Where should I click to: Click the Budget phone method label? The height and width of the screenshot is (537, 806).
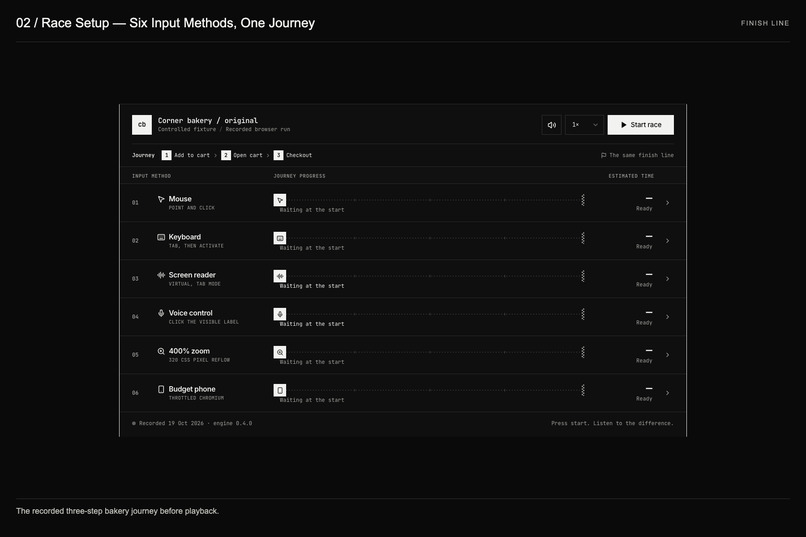coord(192,389)
